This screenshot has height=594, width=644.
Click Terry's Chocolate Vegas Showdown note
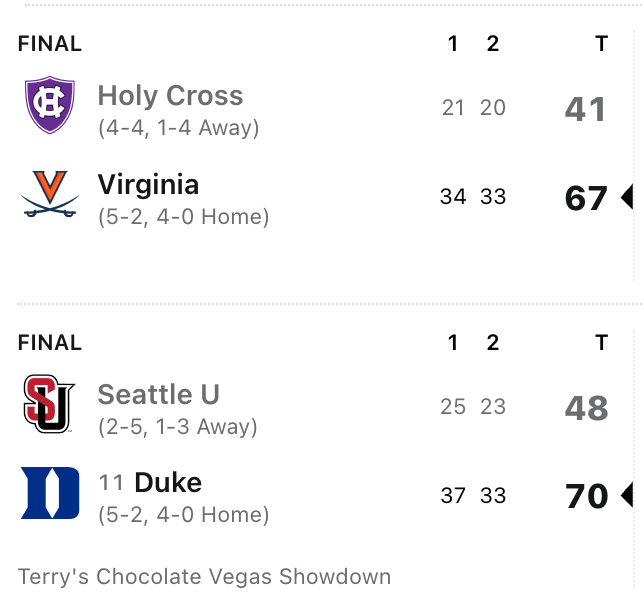tap(204, 577)
